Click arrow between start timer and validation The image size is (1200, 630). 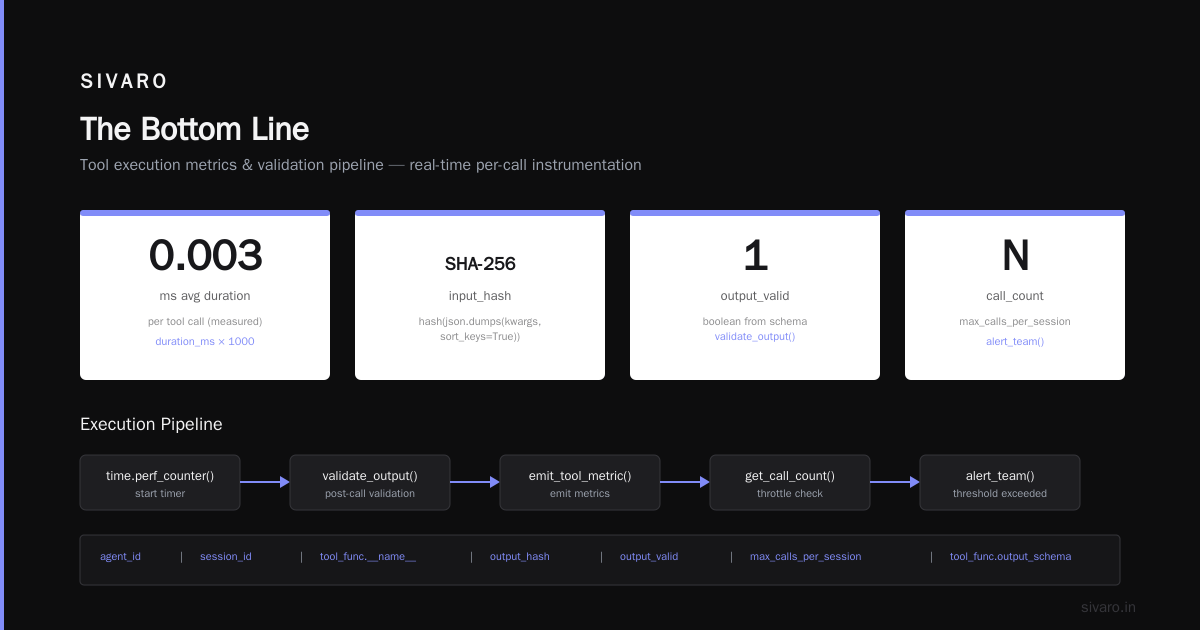point(265,482)
